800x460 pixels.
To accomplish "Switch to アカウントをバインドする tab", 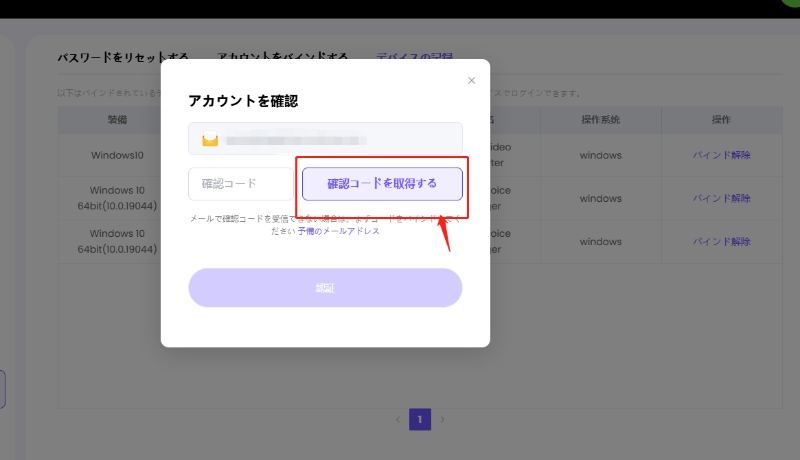I will (x=282, y=57).
